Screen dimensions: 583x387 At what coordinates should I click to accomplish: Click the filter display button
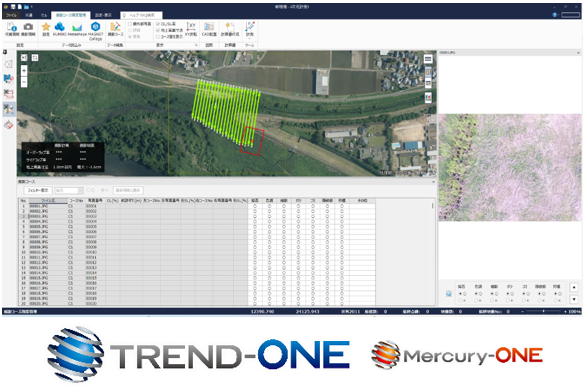38,190
